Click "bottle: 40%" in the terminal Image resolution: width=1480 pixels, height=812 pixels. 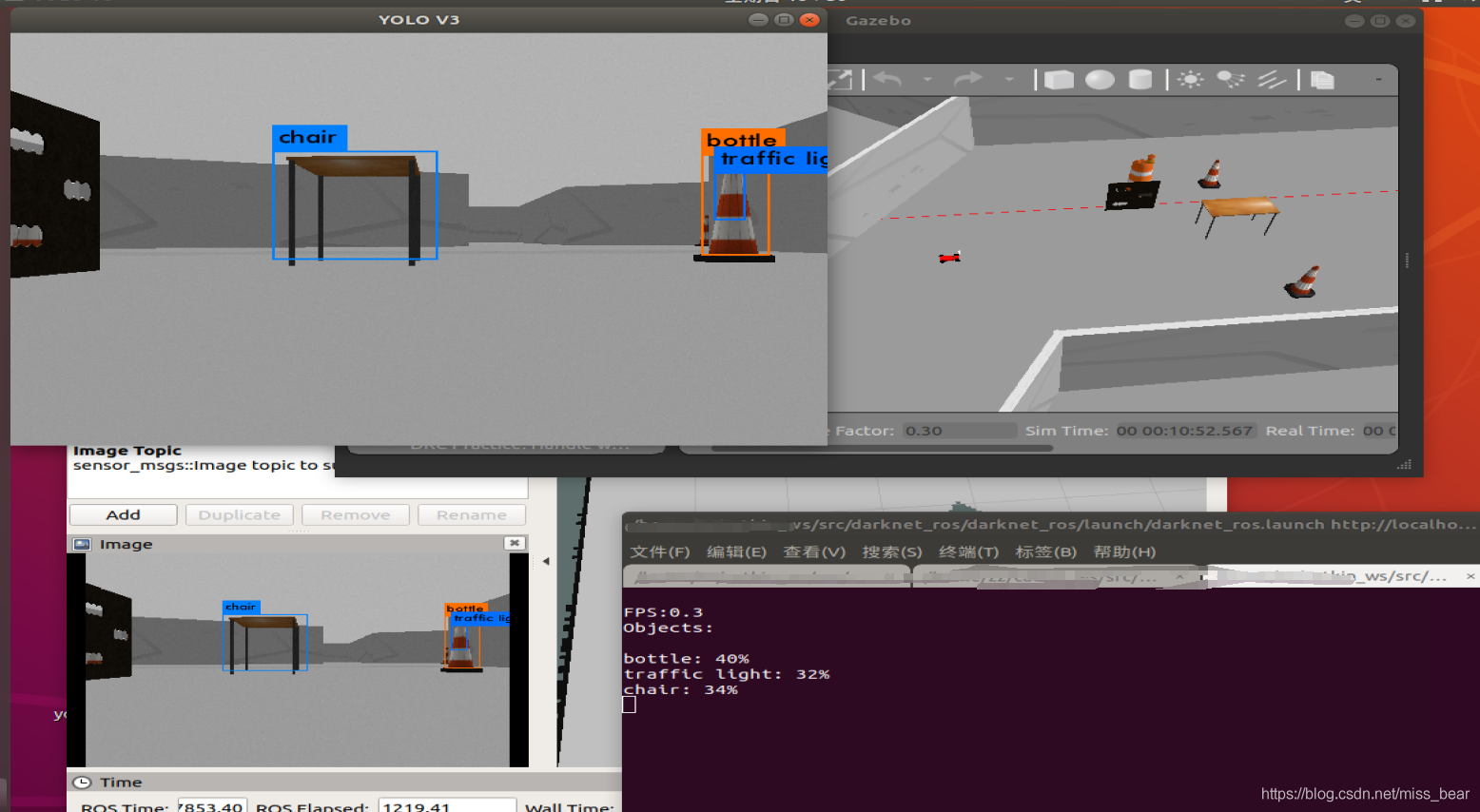[x=686, y=658]
